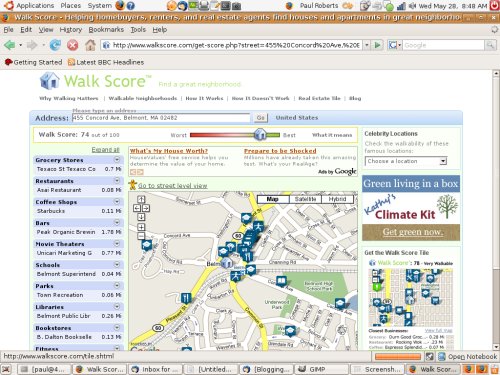This screenshot has height=375, width=500.
Task: Open the URL history dropdown arrow
Action: click(367, 45)
